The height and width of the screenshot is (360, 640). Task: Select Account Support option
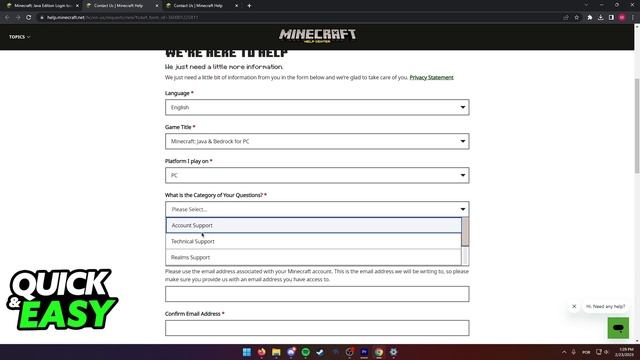313,225
